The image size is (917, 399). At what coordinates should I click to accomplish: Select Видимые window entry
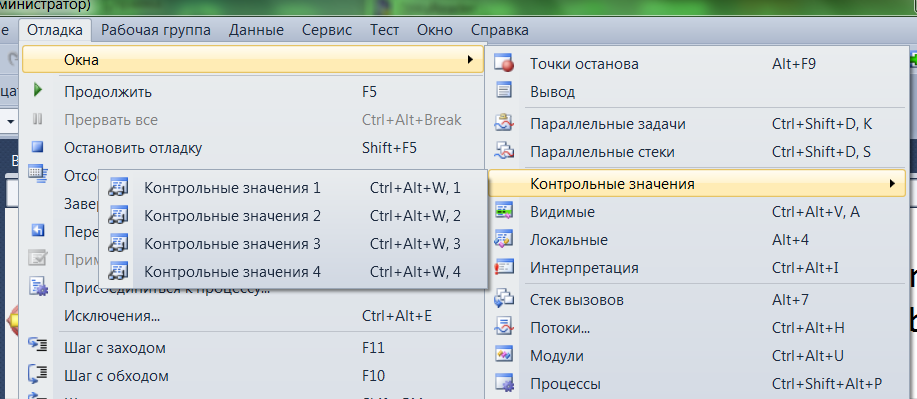(697, 212)
